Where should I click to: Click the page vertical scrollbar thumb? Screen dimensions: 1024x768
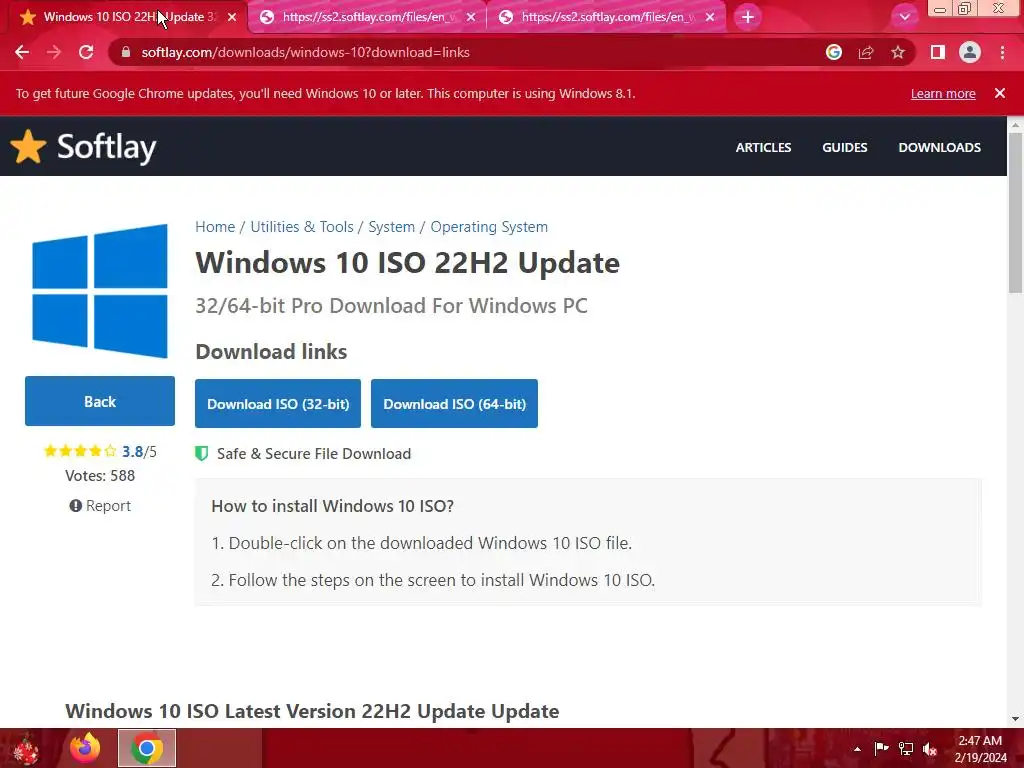click(x=1016, y=212)
